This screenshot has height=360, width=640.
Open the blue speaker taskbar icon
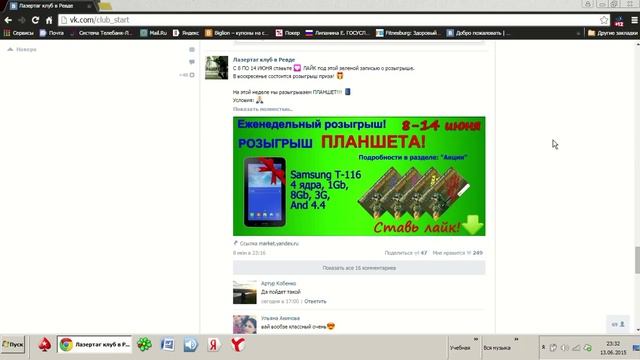click(190, 345)
